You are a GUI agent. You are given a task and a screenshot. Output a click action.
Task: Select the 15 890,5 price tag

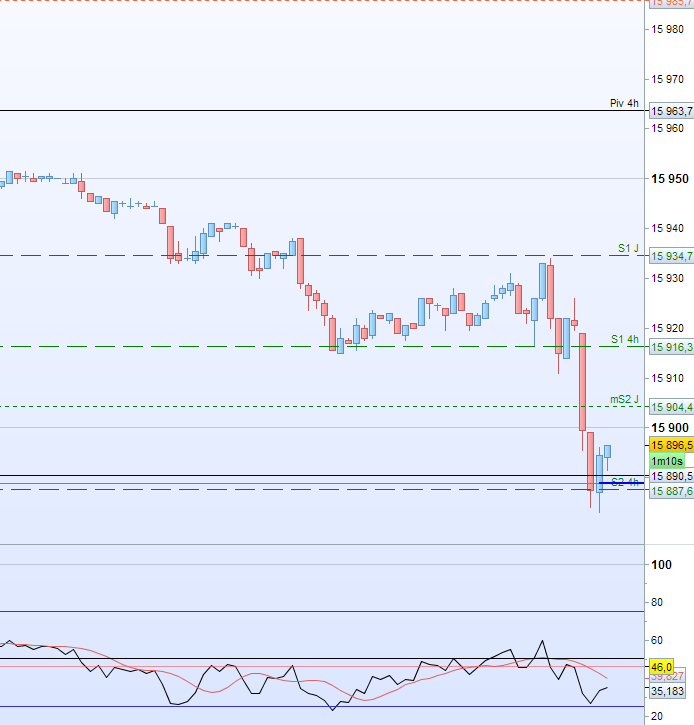pos(671,476)
